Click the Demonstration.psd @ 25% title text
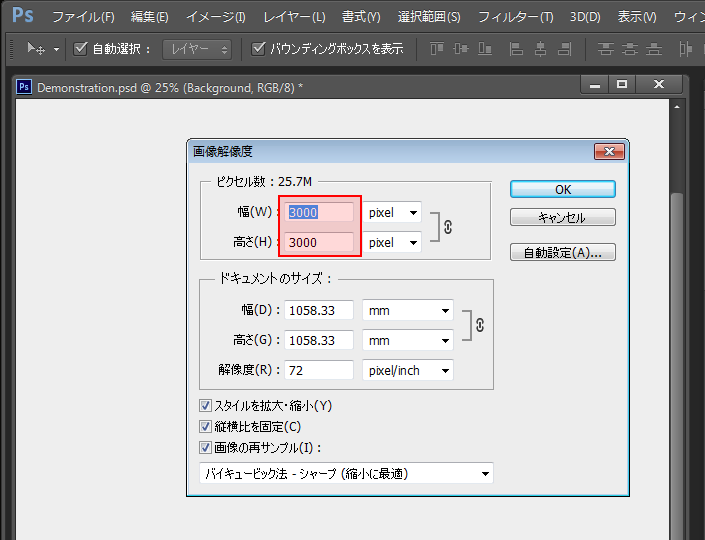Image resolution: width=705 pixels, height=540 pixels. pos(170,87)
